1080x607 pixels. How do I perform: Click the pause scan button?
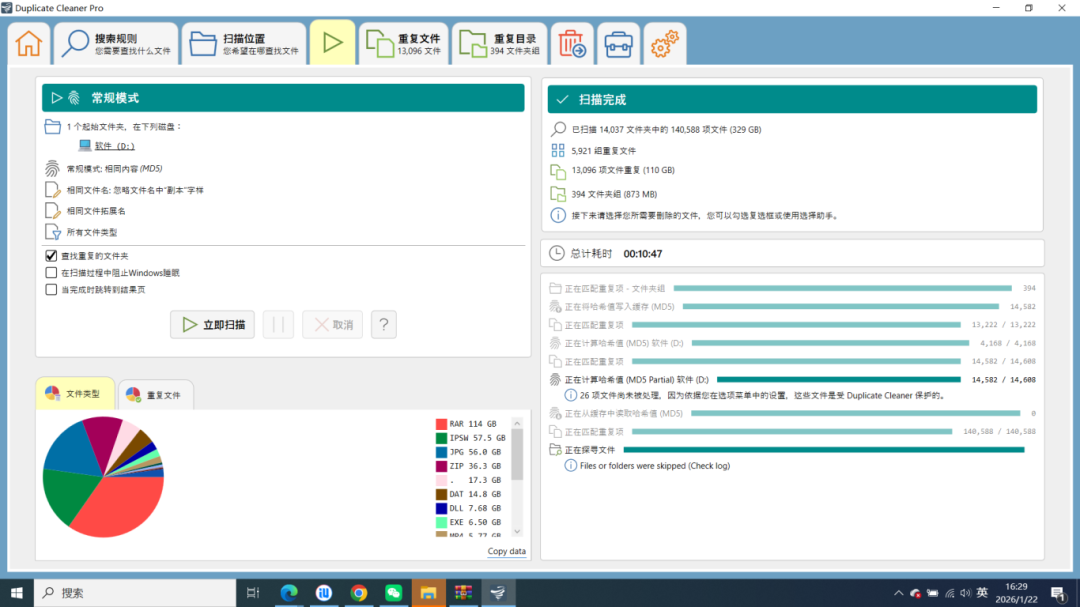pyautogui.click(x=278, y=325)
